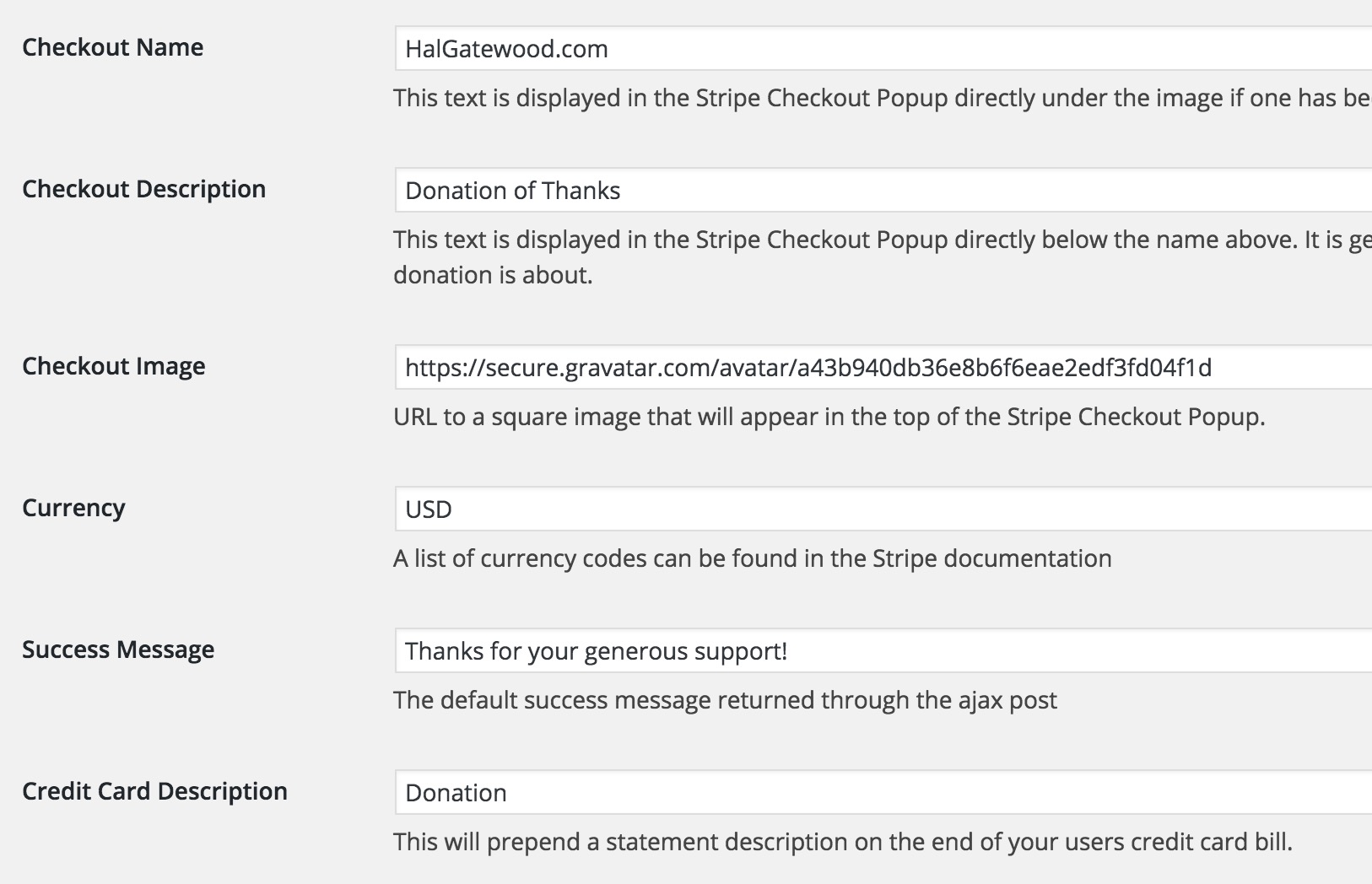
Task: Focus the Checkout Name input with HalGatewood.com
Action: coord(883,48)
